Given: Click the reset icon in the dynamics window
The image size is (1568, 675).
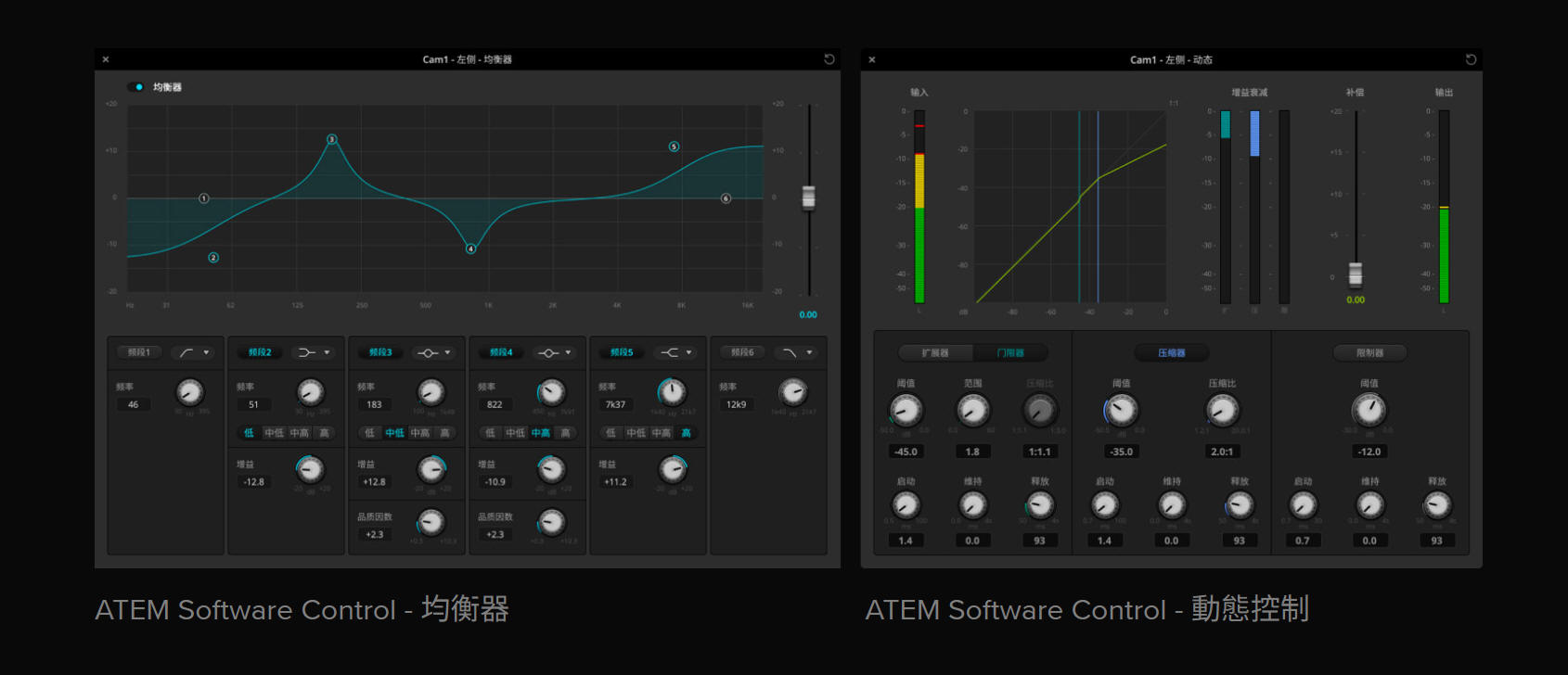Looking at the screenshot, I should coord(1471,59).
